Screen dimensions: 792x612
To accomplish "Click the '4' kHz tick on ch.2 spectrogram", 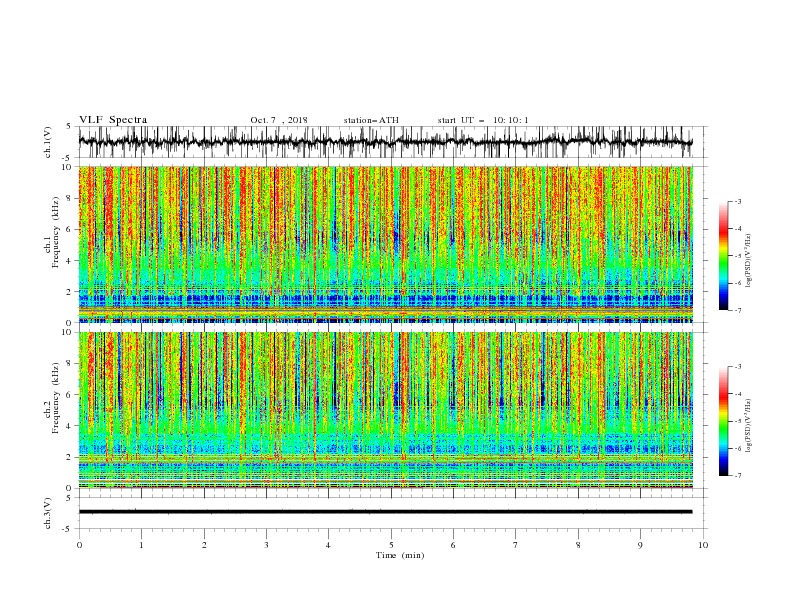I will click(70, 426).
